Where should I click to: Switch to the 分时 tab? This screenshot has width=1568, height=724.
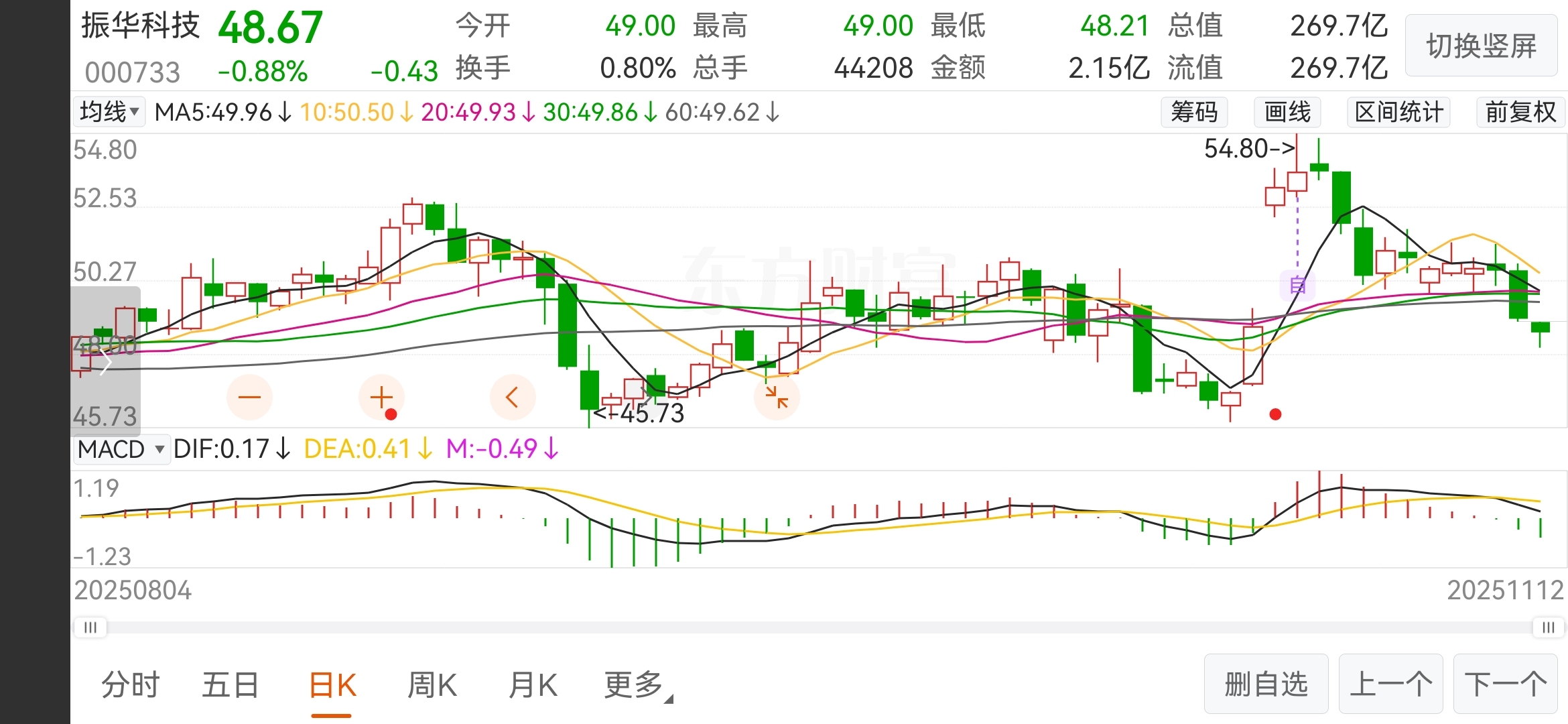pyautogui.click(x=131, y=685)
